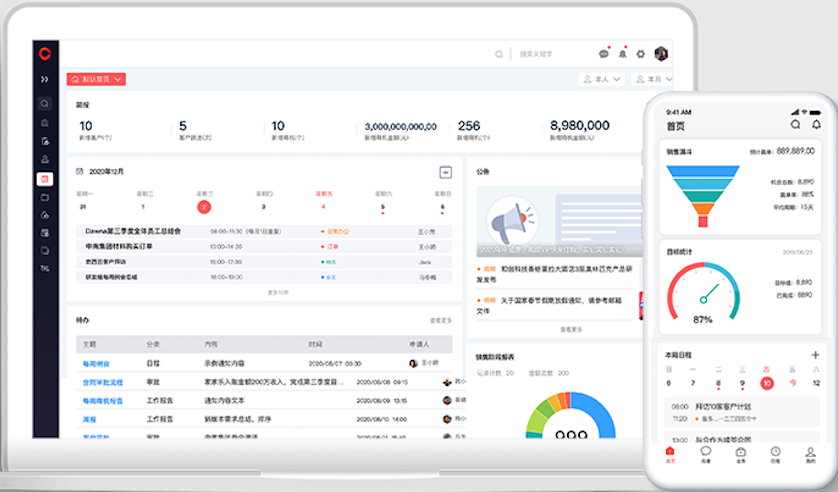838x492 pixels.
Task: Tap bell icon on phone header
Action: [816, 124]
